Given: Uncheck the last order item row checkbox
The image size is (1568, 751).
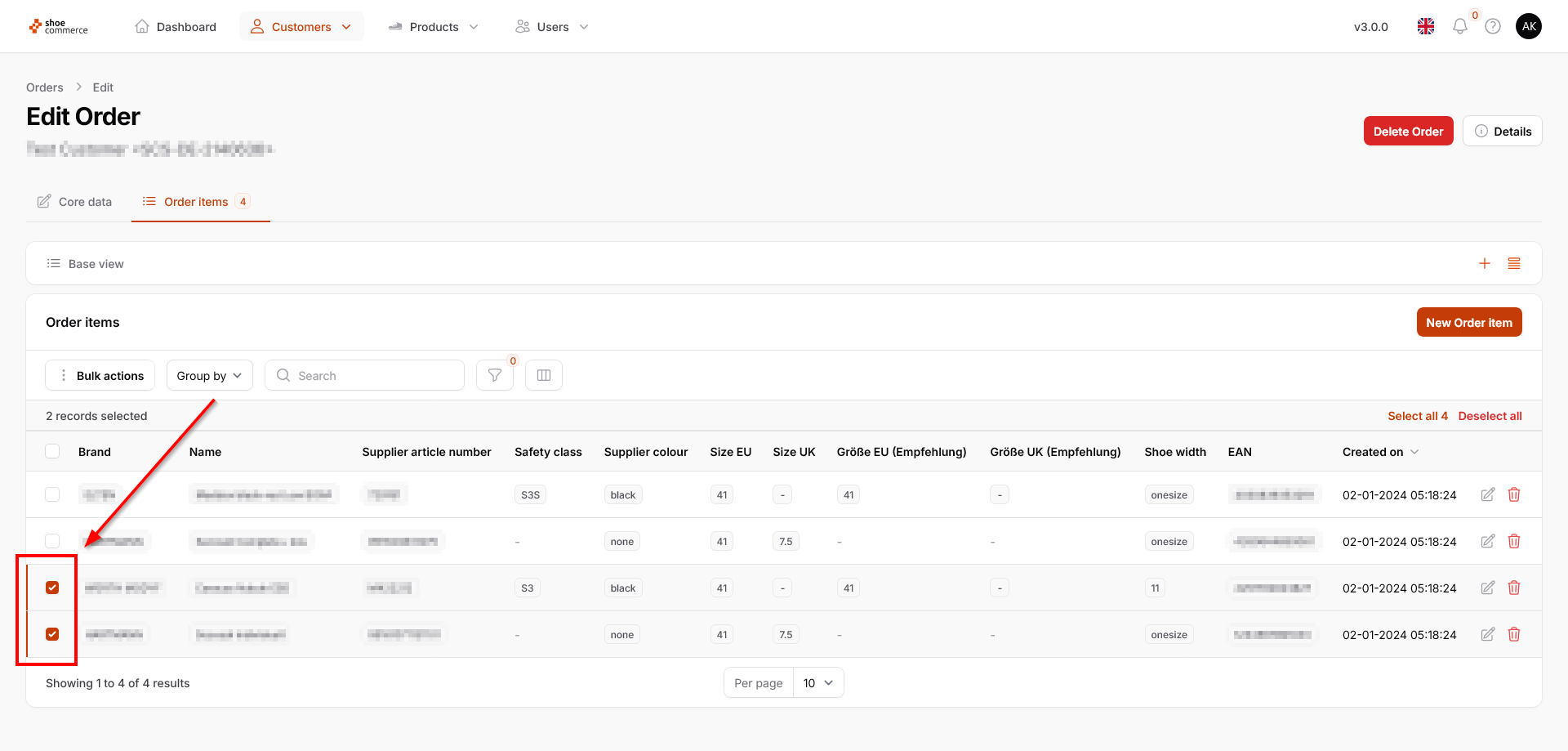Looking at the screenshot, I should [53, 634].
